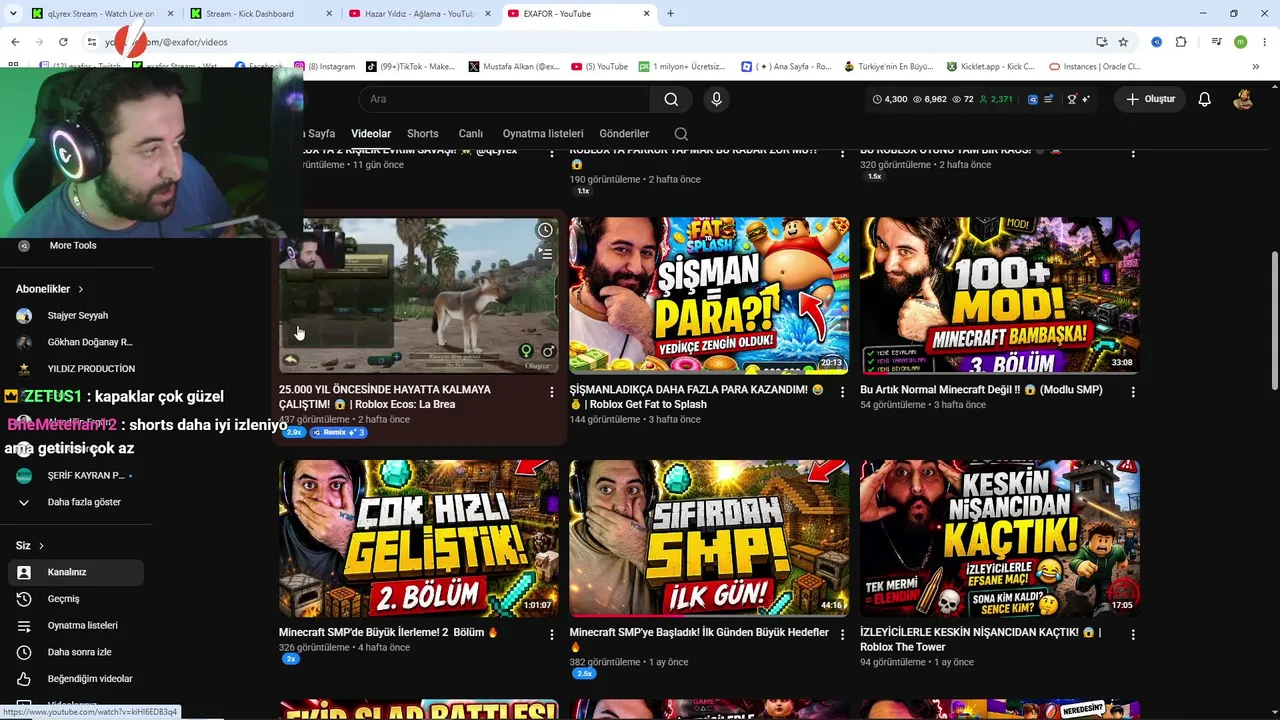Switch to the Shorts channel tab
Screen dimensions: 1280x720
pos(422,134)
